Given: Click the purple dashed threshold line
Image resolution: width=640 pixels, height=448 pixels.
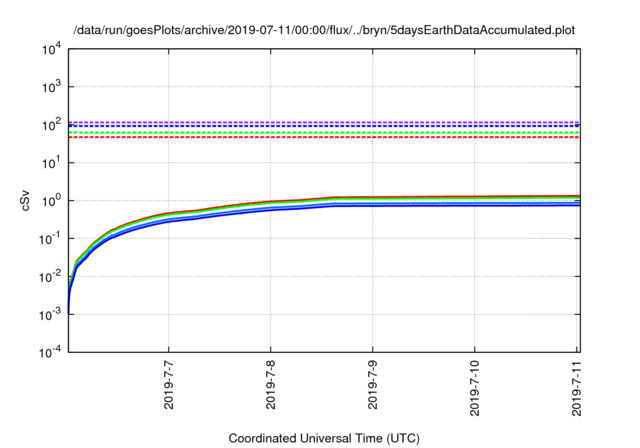Looking at the screenshot, I should (324, 122).
